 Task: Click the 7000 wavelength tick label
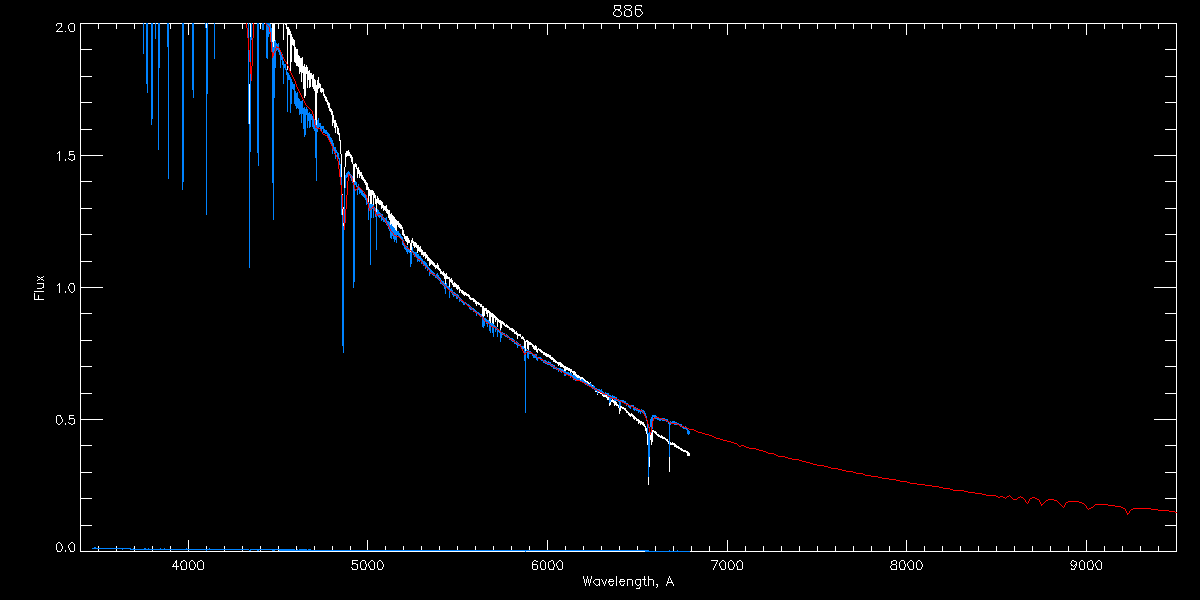tap(727, 565)
